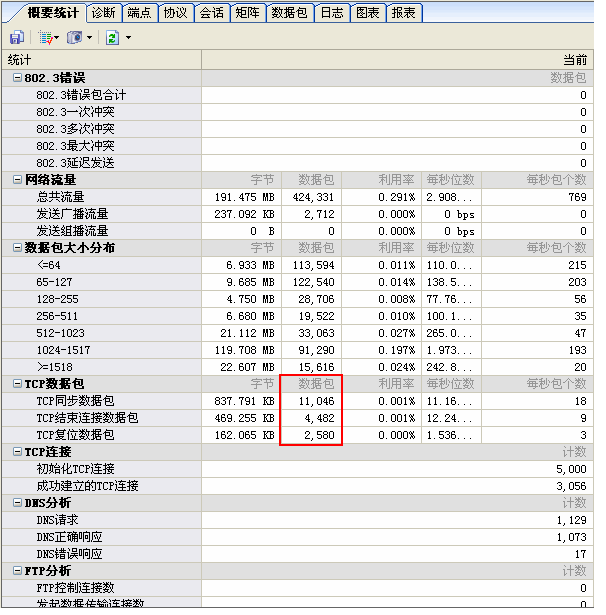This screenshot has width=606, height=615.
Task: Click the 3,056 established TCP connections value
Action: tap(571, 486)
